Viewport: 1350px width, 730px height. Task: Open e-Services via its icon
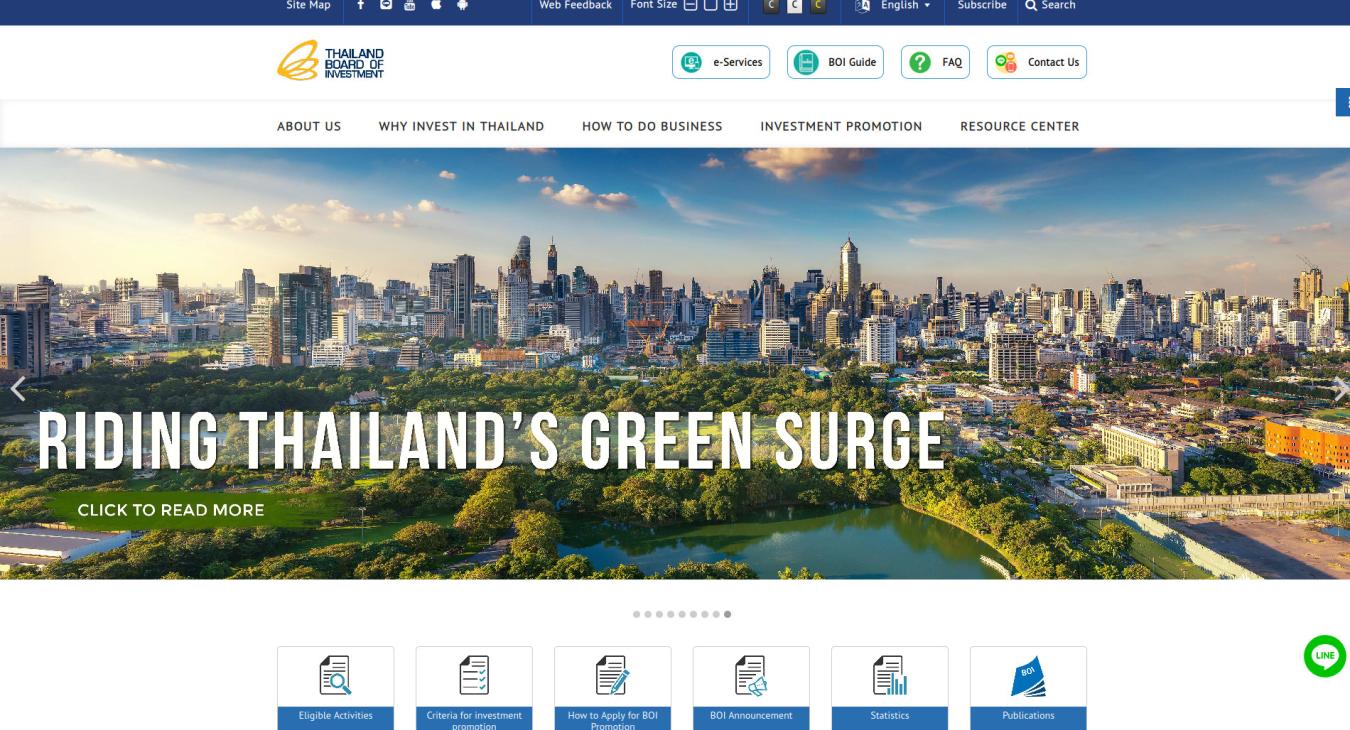tap(690, 61)
